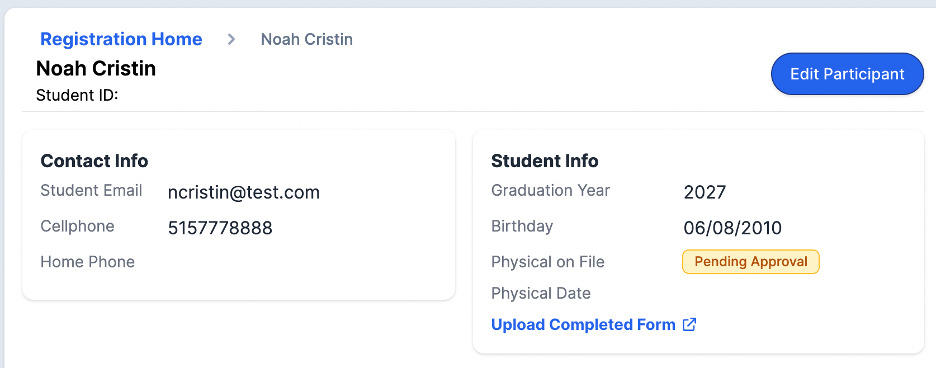This screenshot has width=936, height=368.
Task: Select the Noah Cristin breadcrumb item
Action: [x=307, y=39]
